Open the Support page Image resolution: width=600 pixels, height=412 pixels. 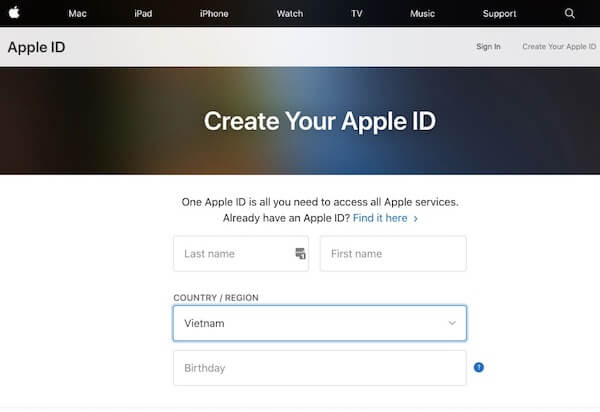point(499,14)
